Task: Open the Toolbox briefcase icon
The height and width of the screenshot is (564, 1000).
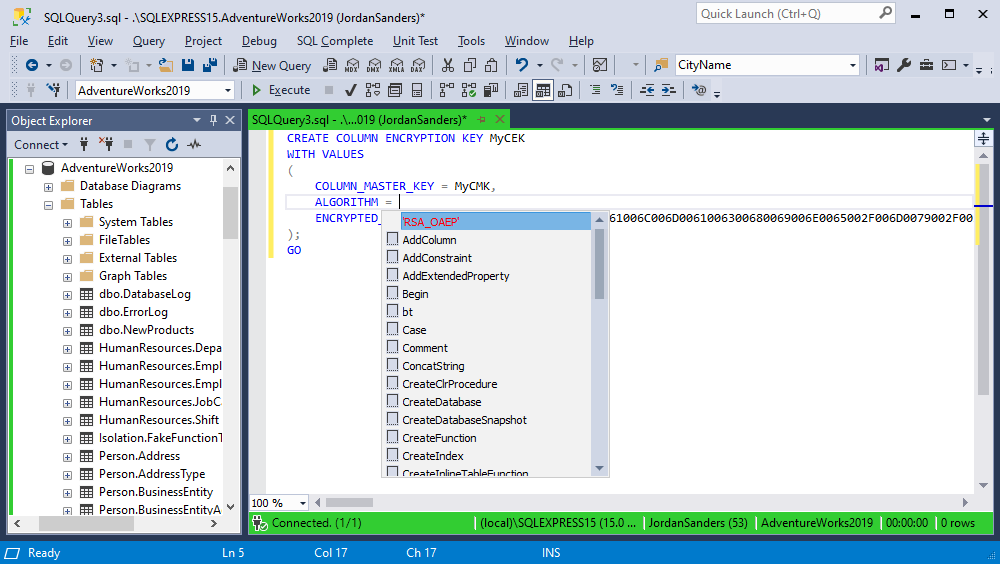Action: [926, 65]
